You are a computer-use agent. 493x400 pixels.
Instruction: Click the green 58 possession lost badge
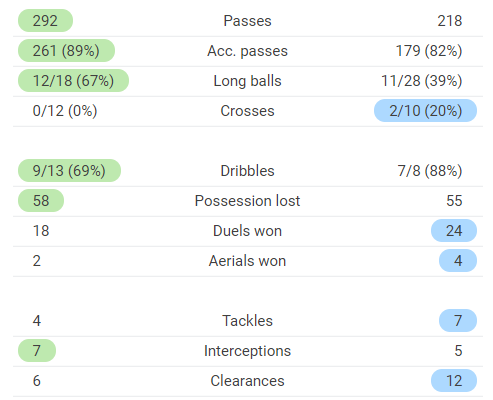tap(41, 201)
